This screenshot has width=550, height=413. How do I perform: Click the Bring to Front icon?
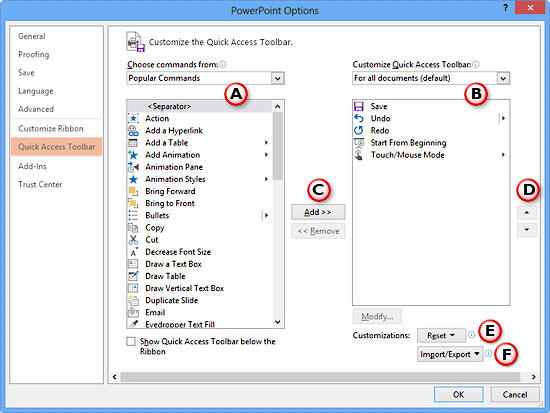pyautogui.click(x=133, y=203)
